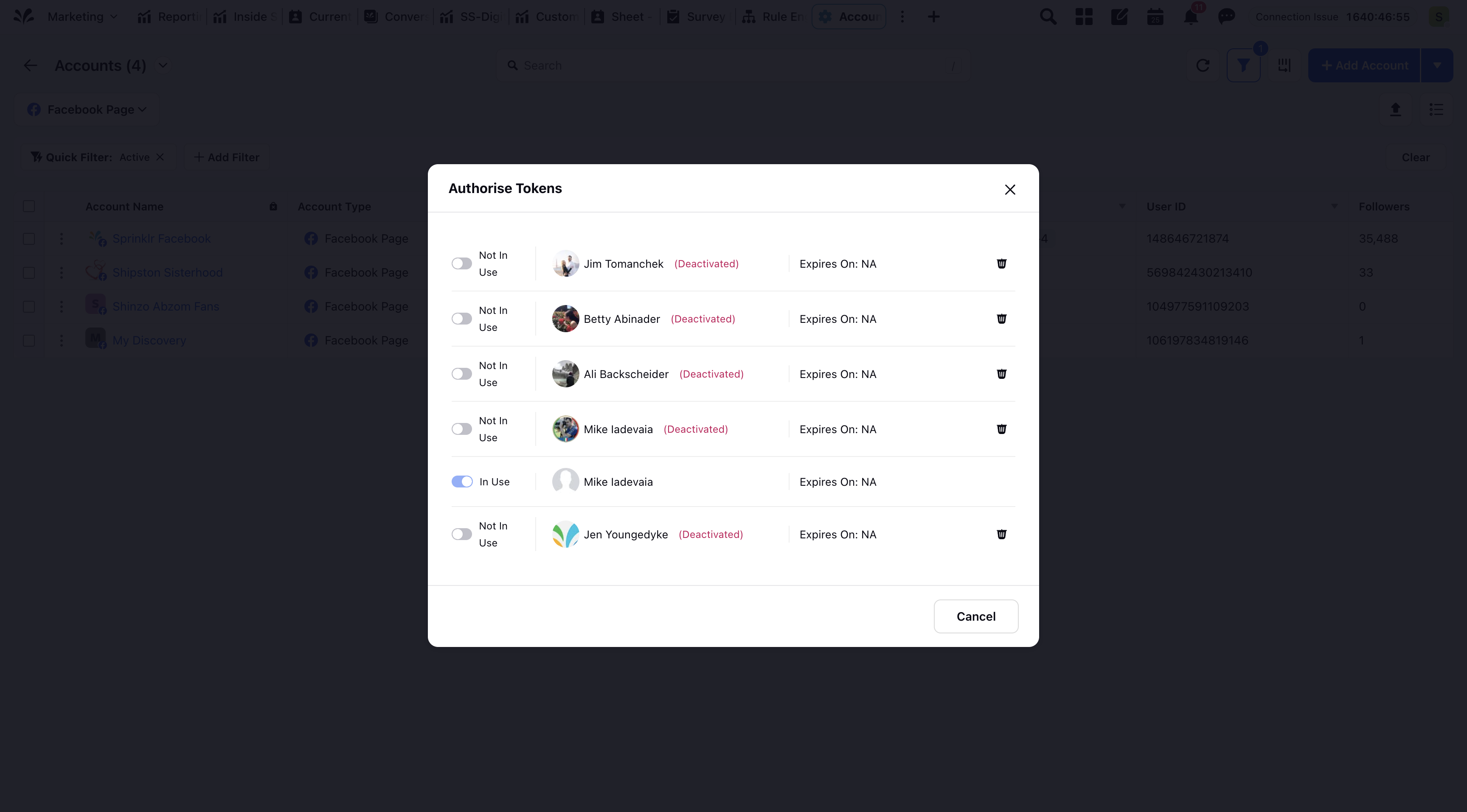This screenshot has height=812, width=1467.
Task: Check the My Discovery row checkbox
Action: 29,341
